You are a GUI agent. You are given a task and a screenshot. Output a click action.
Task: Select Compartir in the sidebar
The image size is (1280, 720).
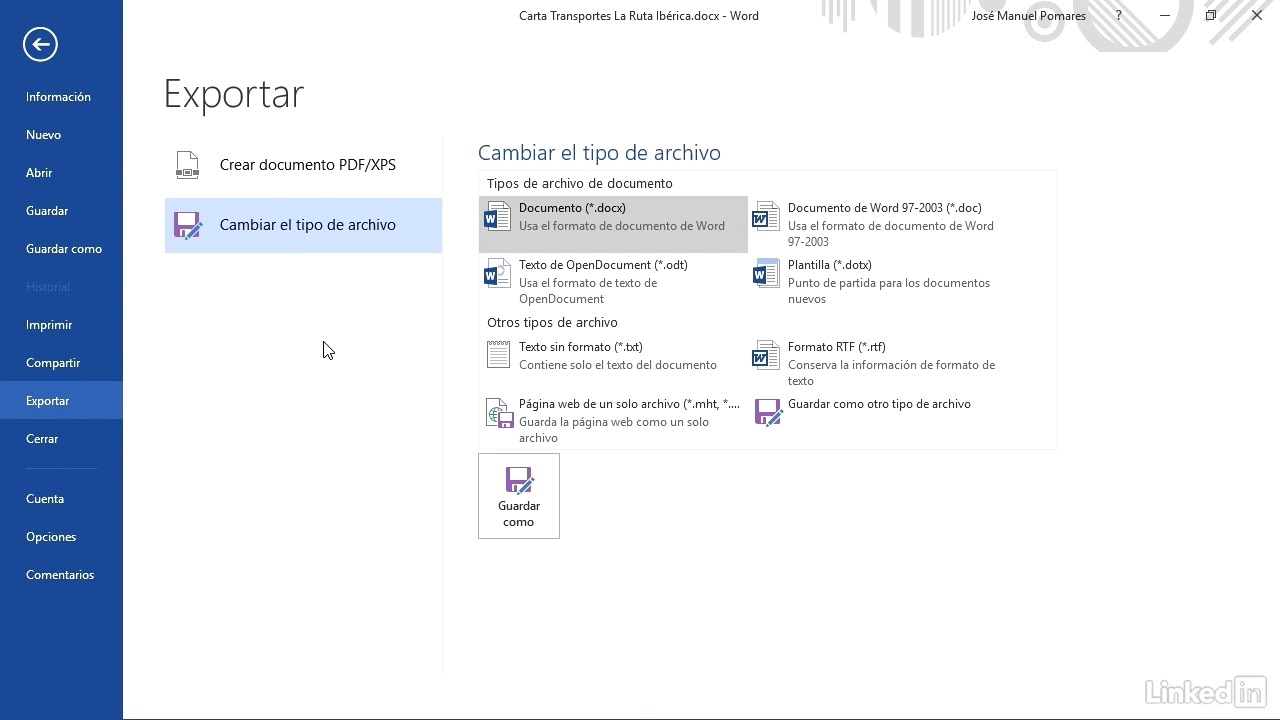pos(61,363)
